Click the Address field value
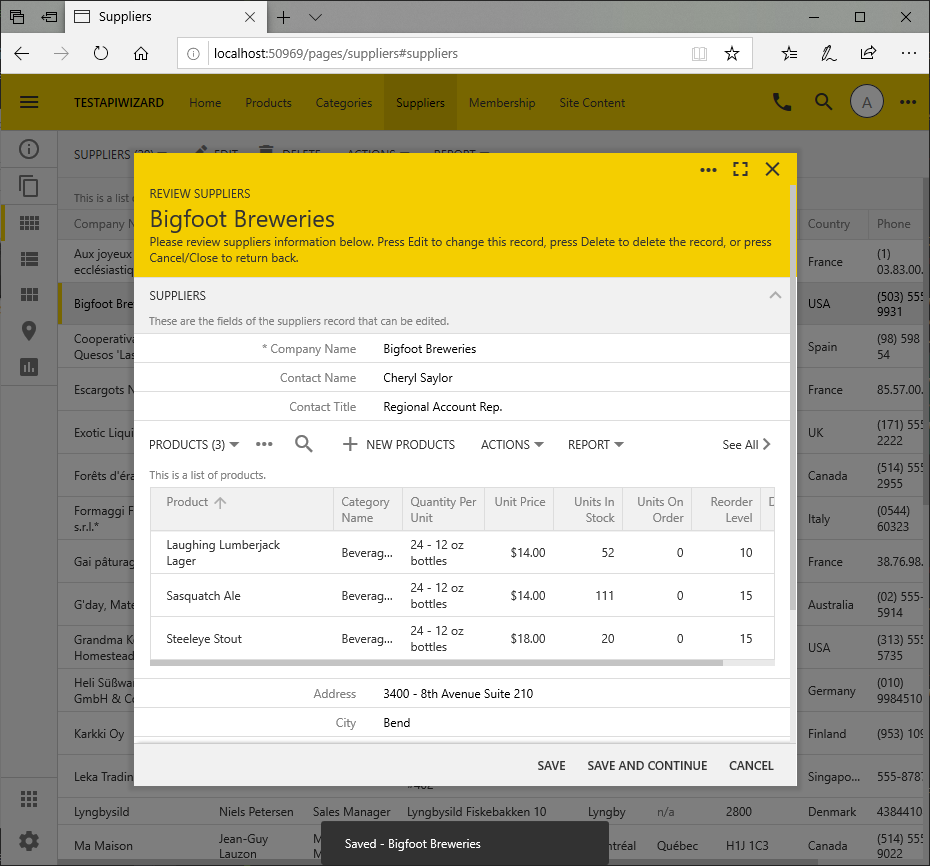Screen dimensions: 930x866 [x=458, y=693]
